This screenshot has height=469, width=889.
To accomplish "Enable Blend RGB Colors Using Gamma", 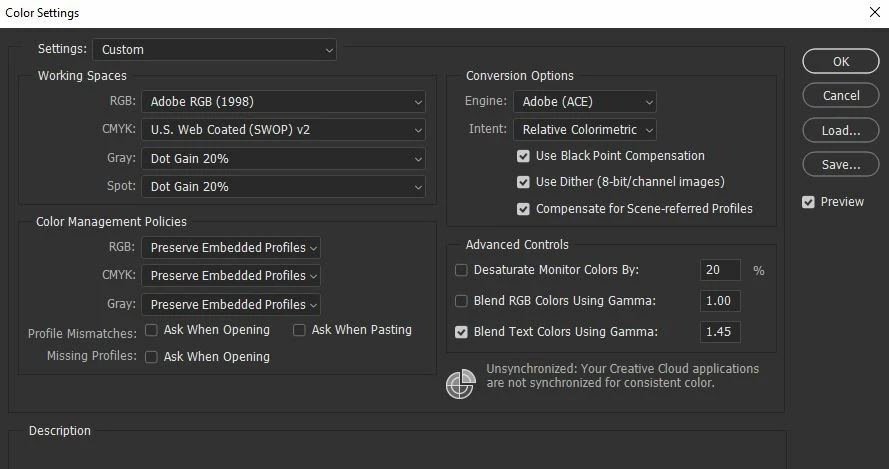I will 462,301.
